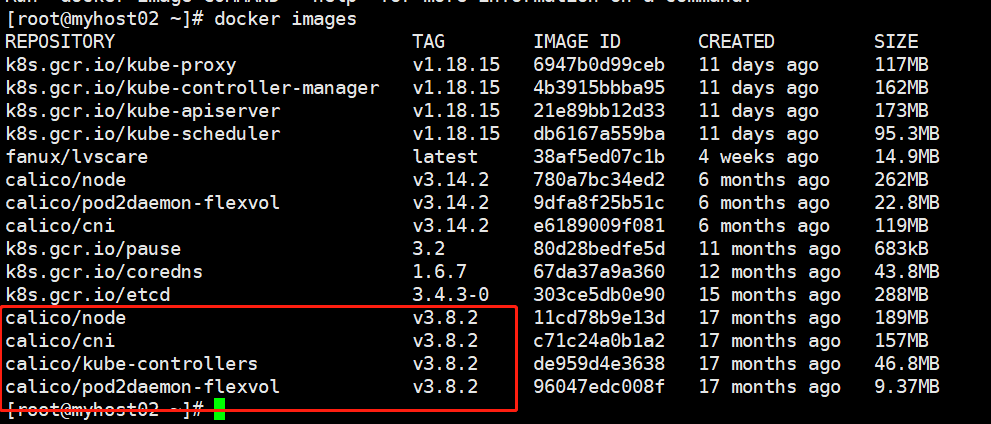Viewport: 991px width, 424px height.
Task: Click calico/node in the v3.8.2 row
Action: tap(66, 318)
